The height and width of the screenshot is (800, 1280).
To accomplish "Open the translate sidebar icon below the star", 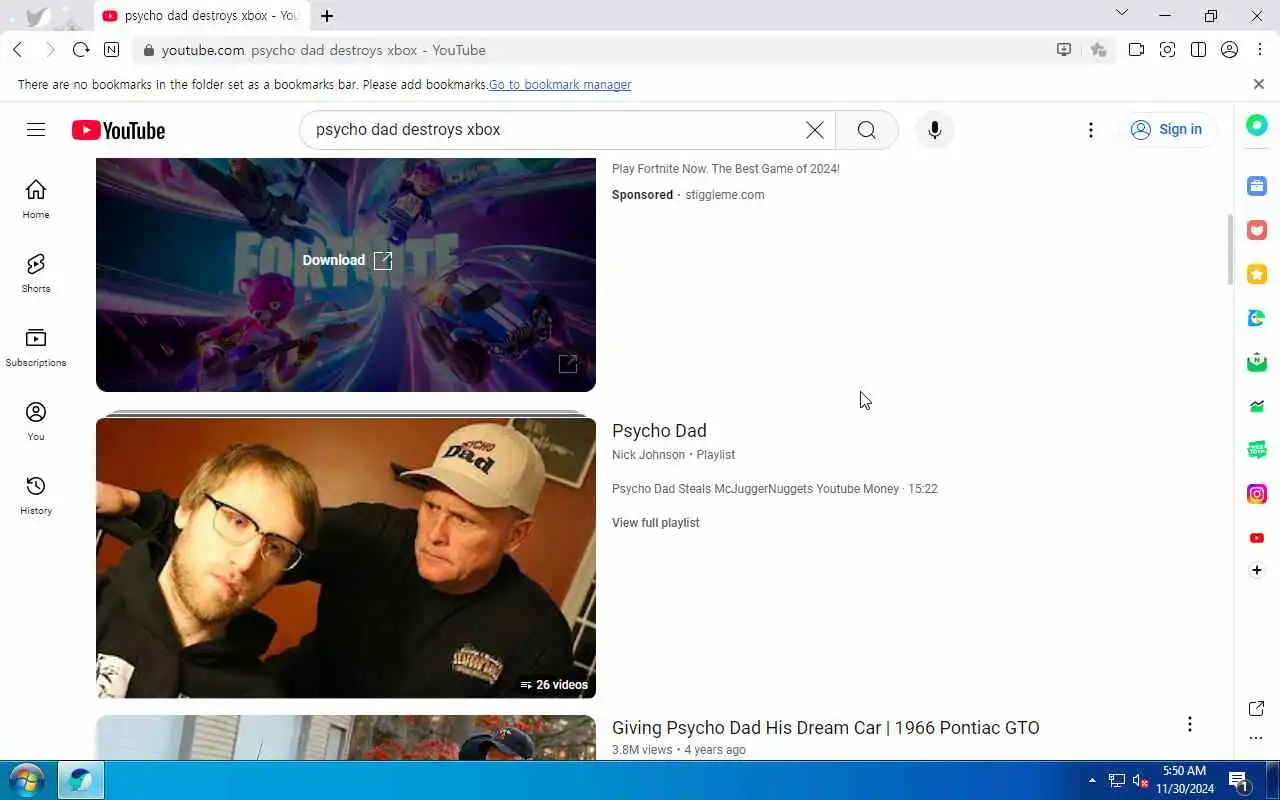I will tap(1257, 318).
